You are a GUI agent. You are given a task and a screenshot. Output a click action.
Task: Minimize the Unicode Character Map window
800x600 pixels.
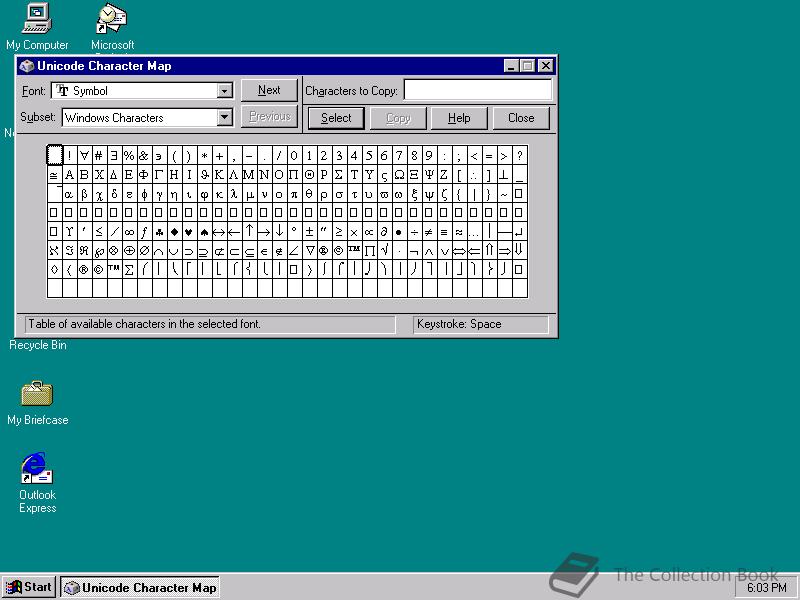512,66
